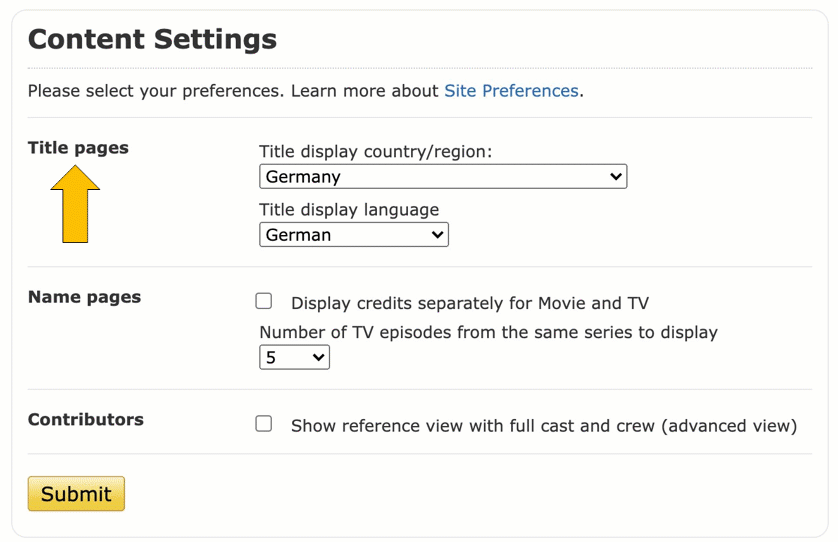Click the Title pages section label
This screenshot has height=542, width=838.
pos(78,148)
